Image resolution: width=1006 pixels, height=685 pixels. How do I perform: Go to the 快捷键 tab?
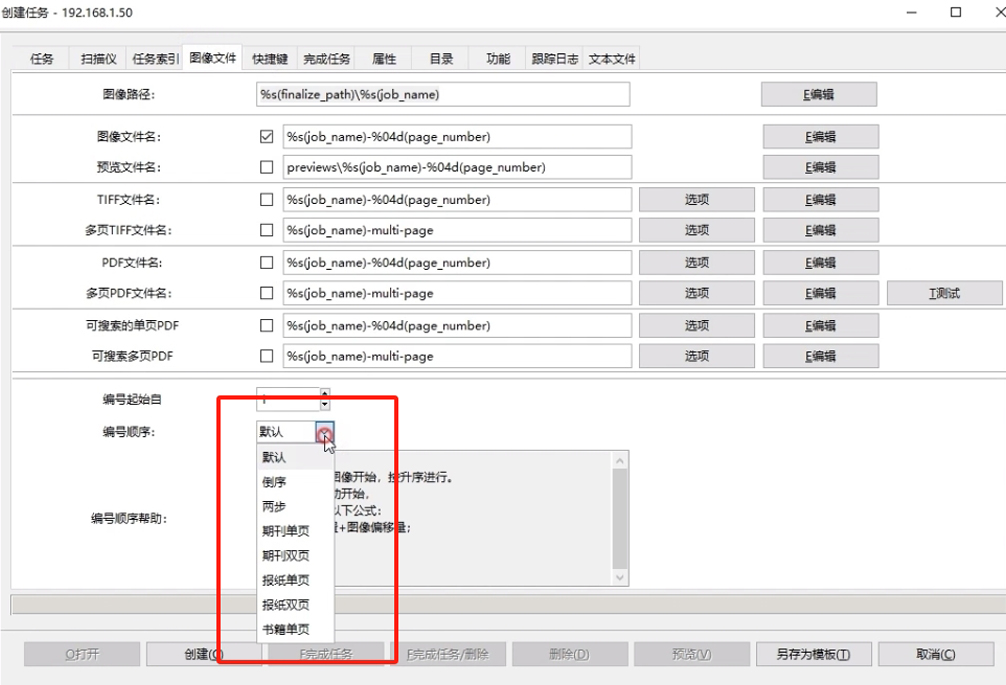[x=269, y=59]
